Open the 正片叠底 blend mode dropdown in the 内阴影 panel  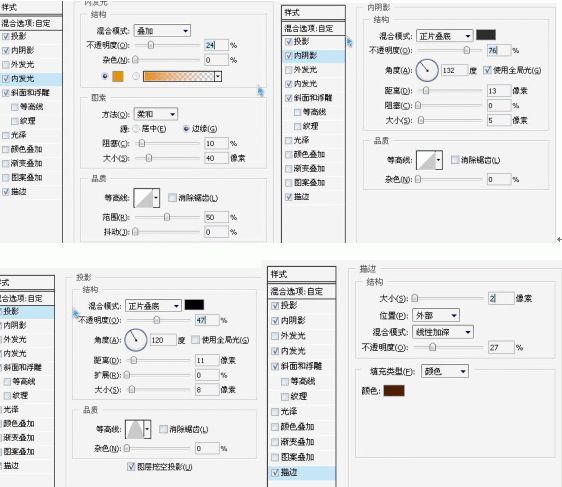click(x=444, y=36)
